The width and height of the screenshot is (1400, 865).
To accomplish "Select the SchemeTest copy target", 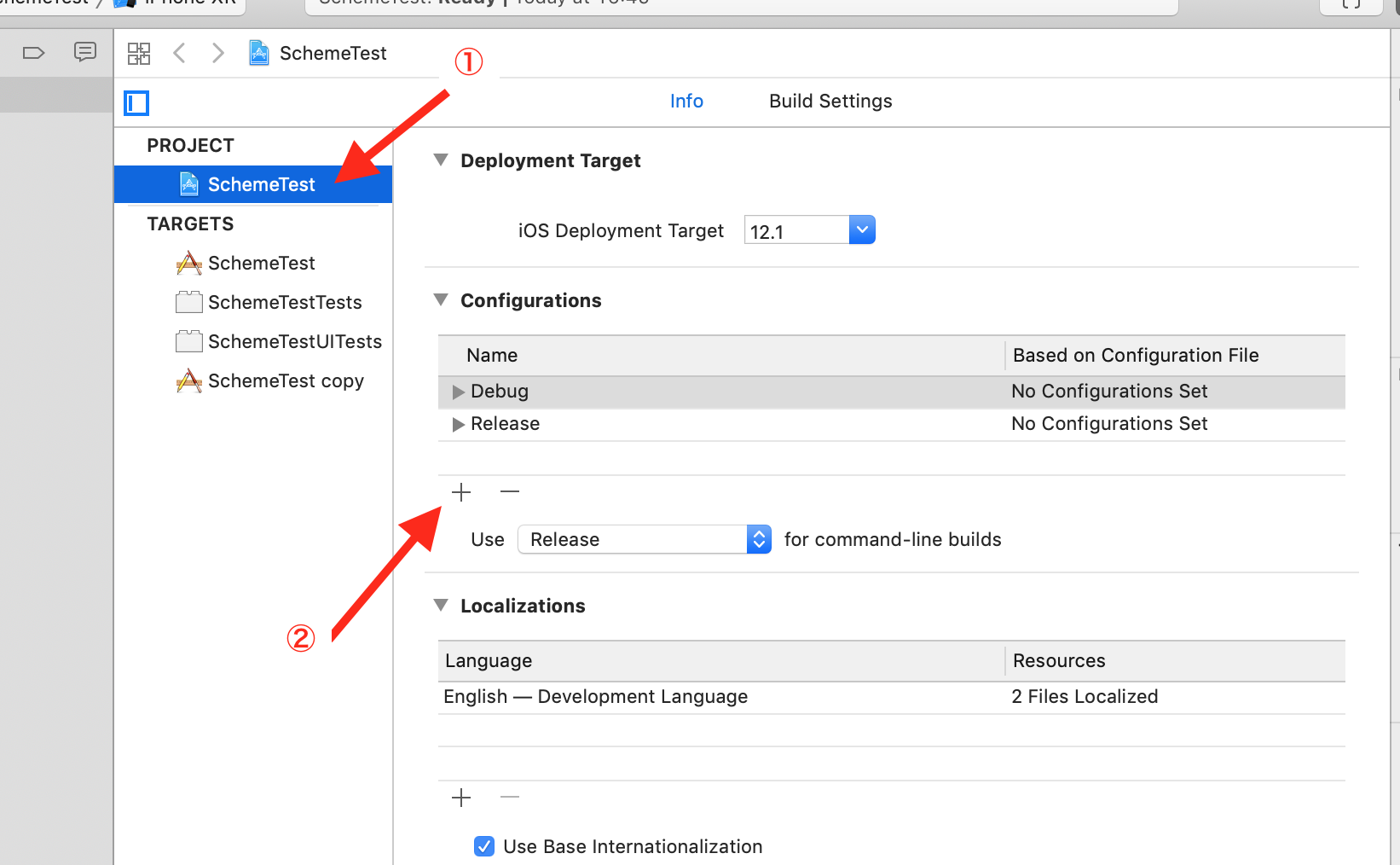I will click(285, 381).
